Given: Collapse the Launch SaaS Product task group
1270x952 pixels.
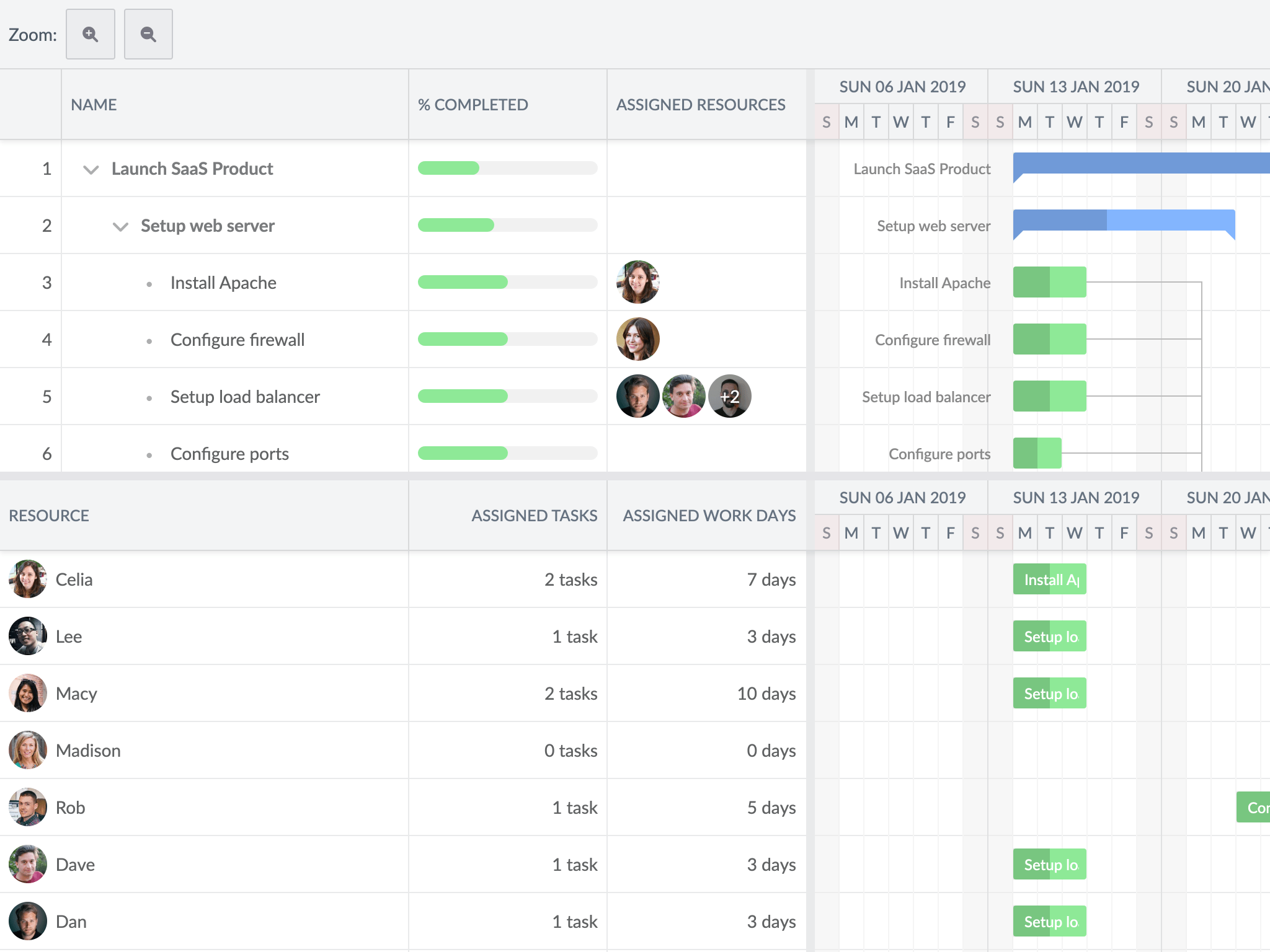Looking at the screenshot, I should click(91, 169).
